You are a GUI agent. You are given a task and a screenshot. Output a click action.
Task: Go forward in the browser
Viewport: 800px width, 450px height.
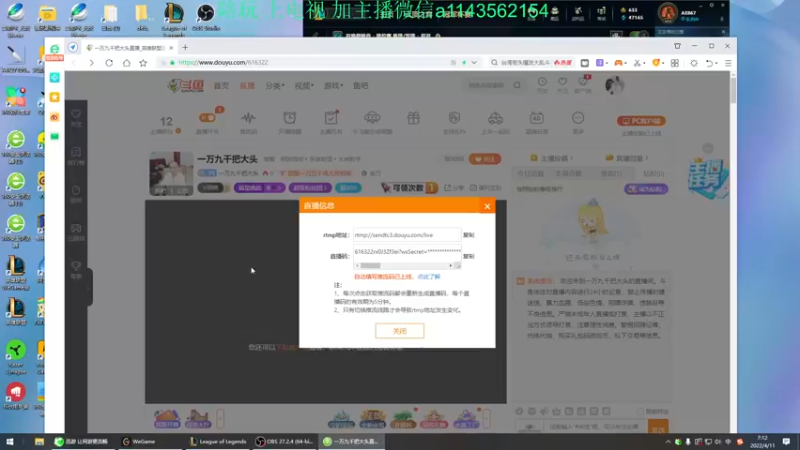[91, 63]
